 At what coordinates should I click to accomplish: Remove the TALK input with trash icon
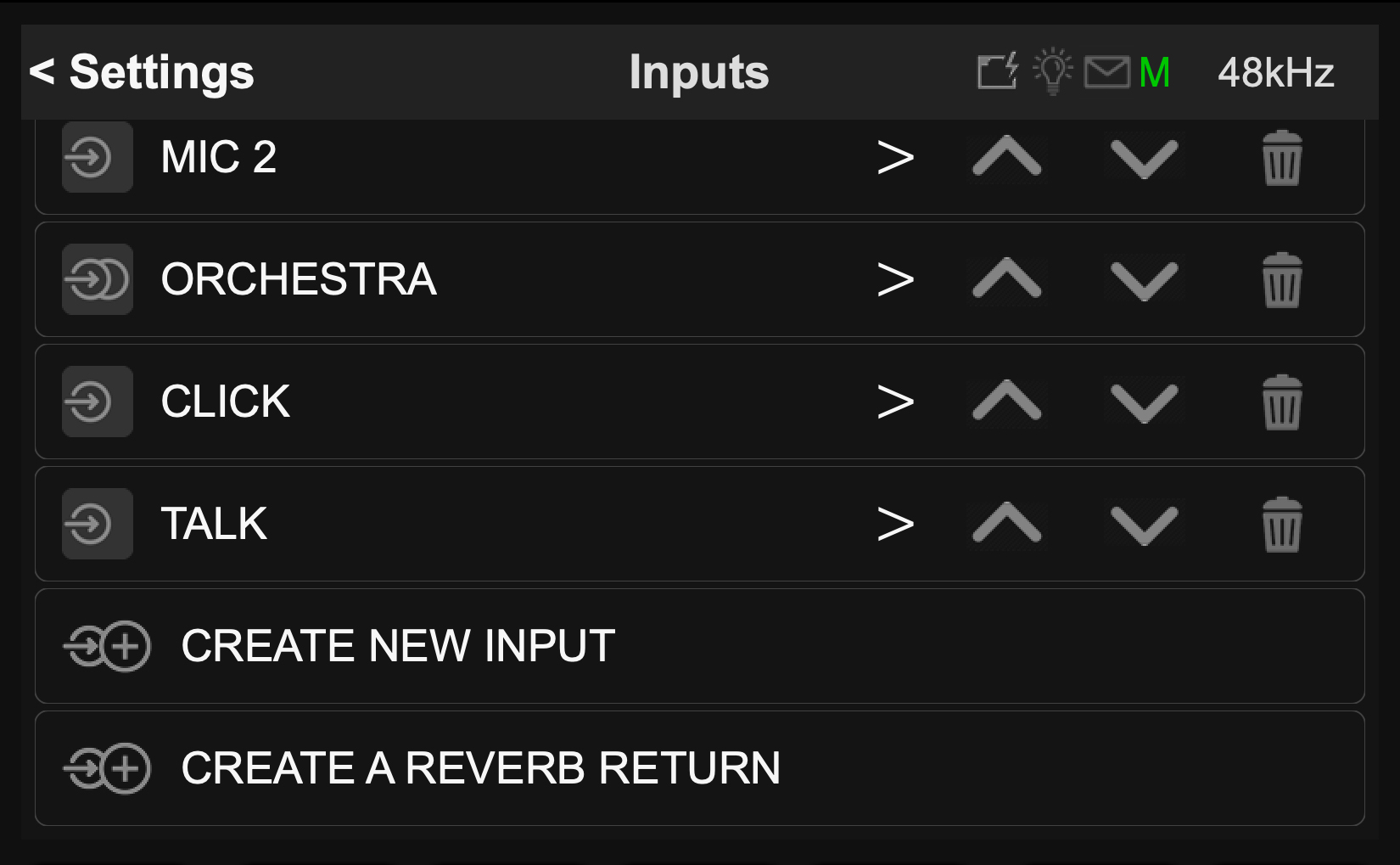coord(1281,525)
